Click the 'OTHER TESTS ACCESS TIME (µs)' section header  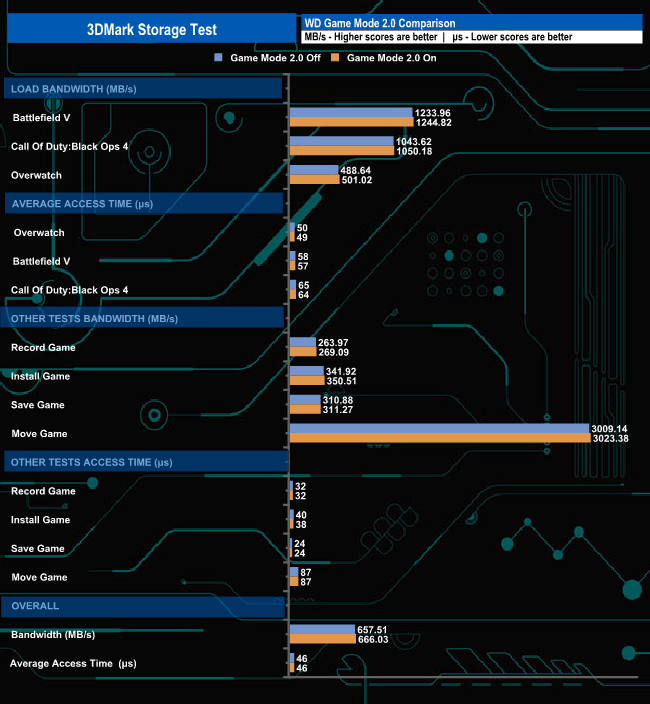(x=146, y=462)
